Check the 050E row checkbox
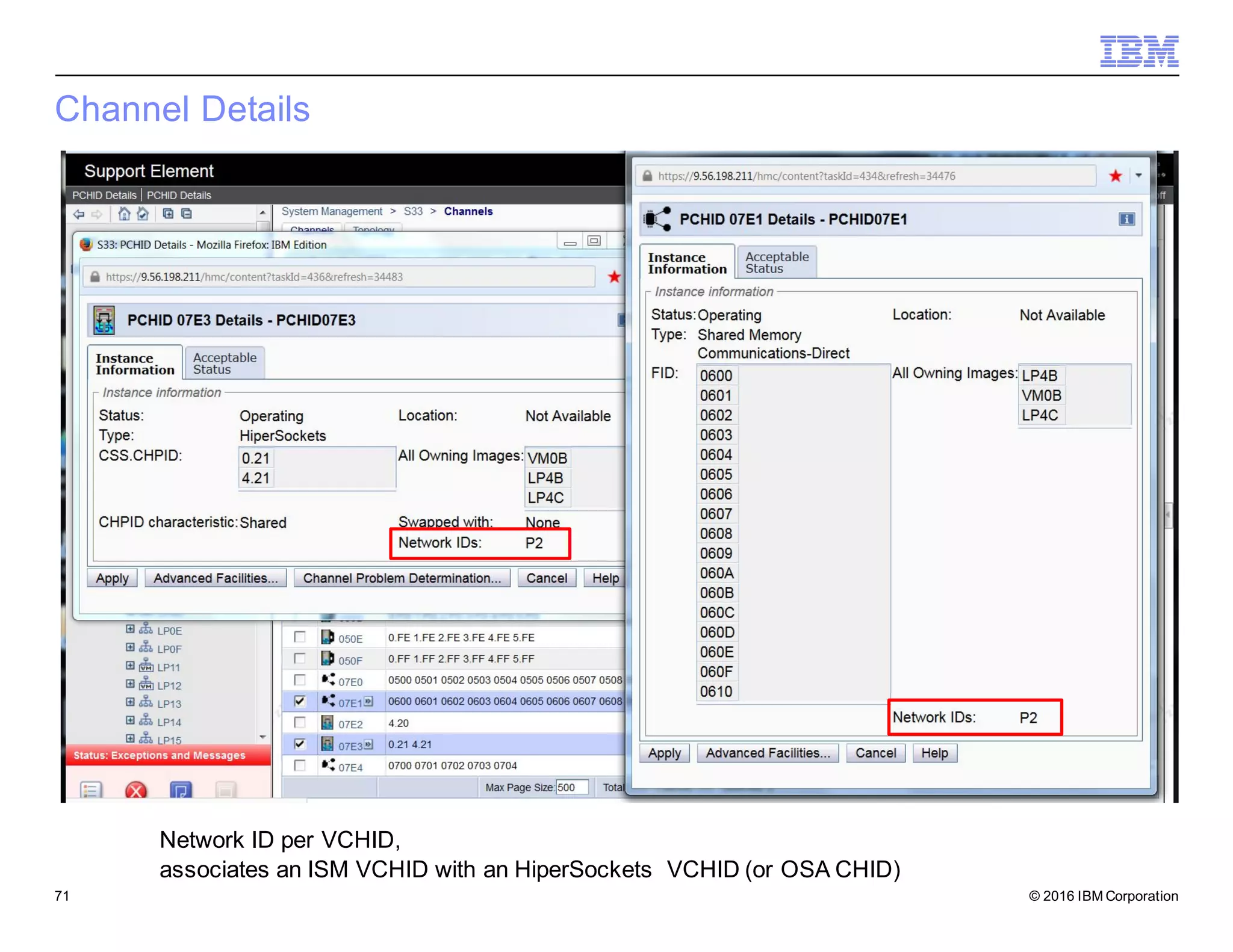This screenshot has height=952, width=1233. 300,637
